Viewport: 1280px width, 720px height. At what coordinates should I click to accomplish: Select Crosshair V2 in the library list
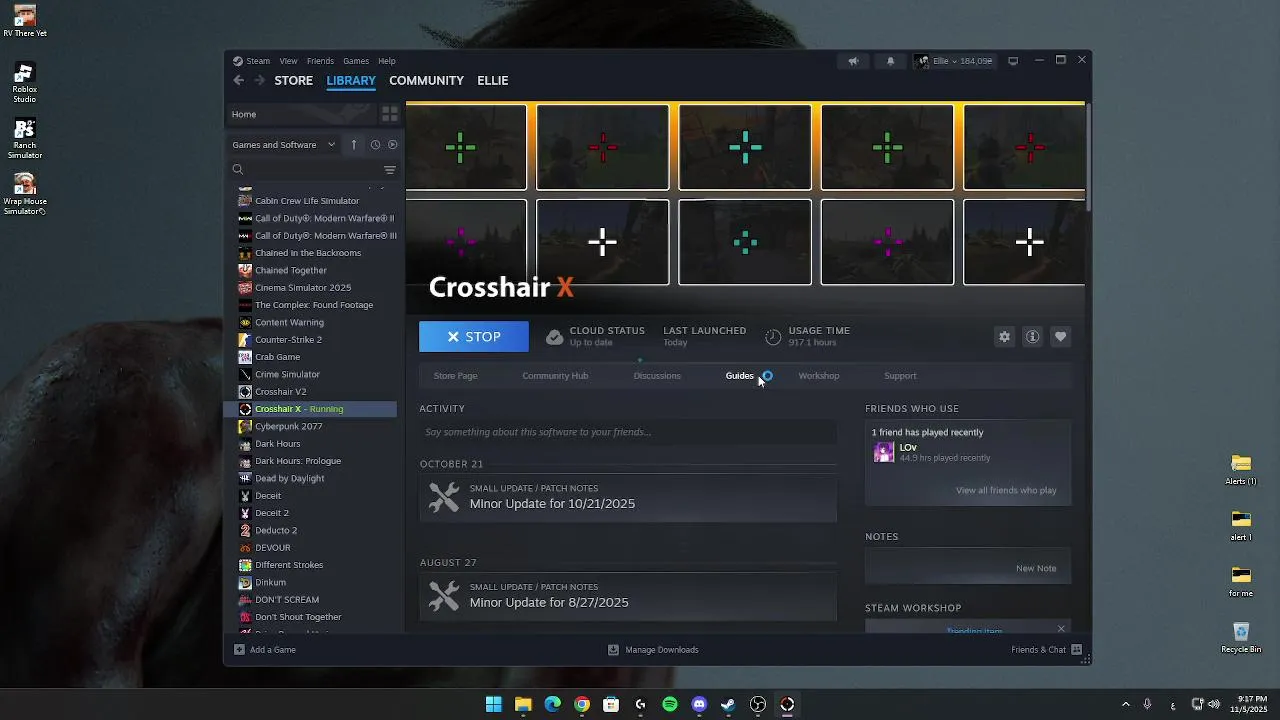click(x=280, y=392)
